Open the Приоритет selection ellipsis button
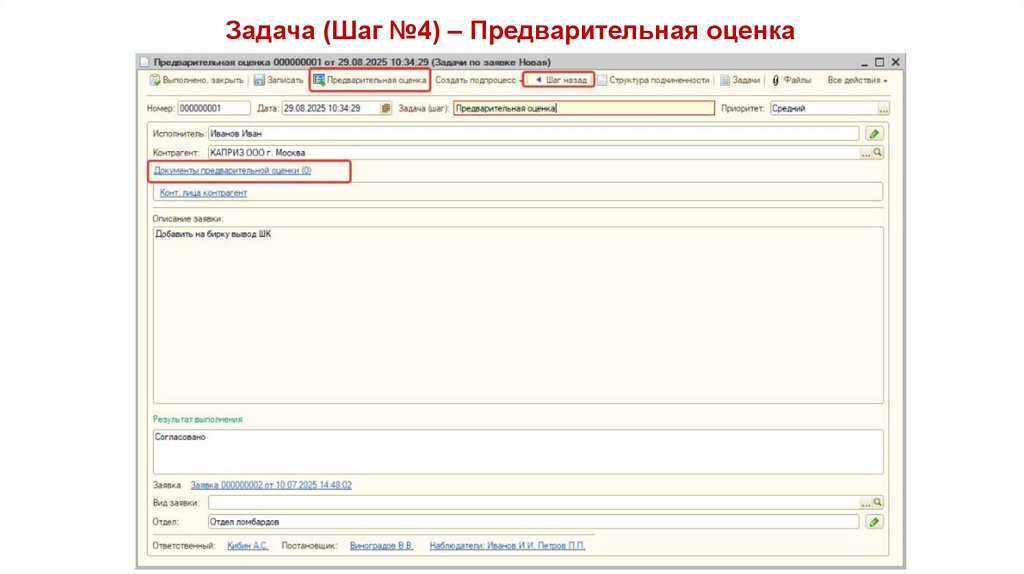 pyautogui.click(x=884, y=108)
